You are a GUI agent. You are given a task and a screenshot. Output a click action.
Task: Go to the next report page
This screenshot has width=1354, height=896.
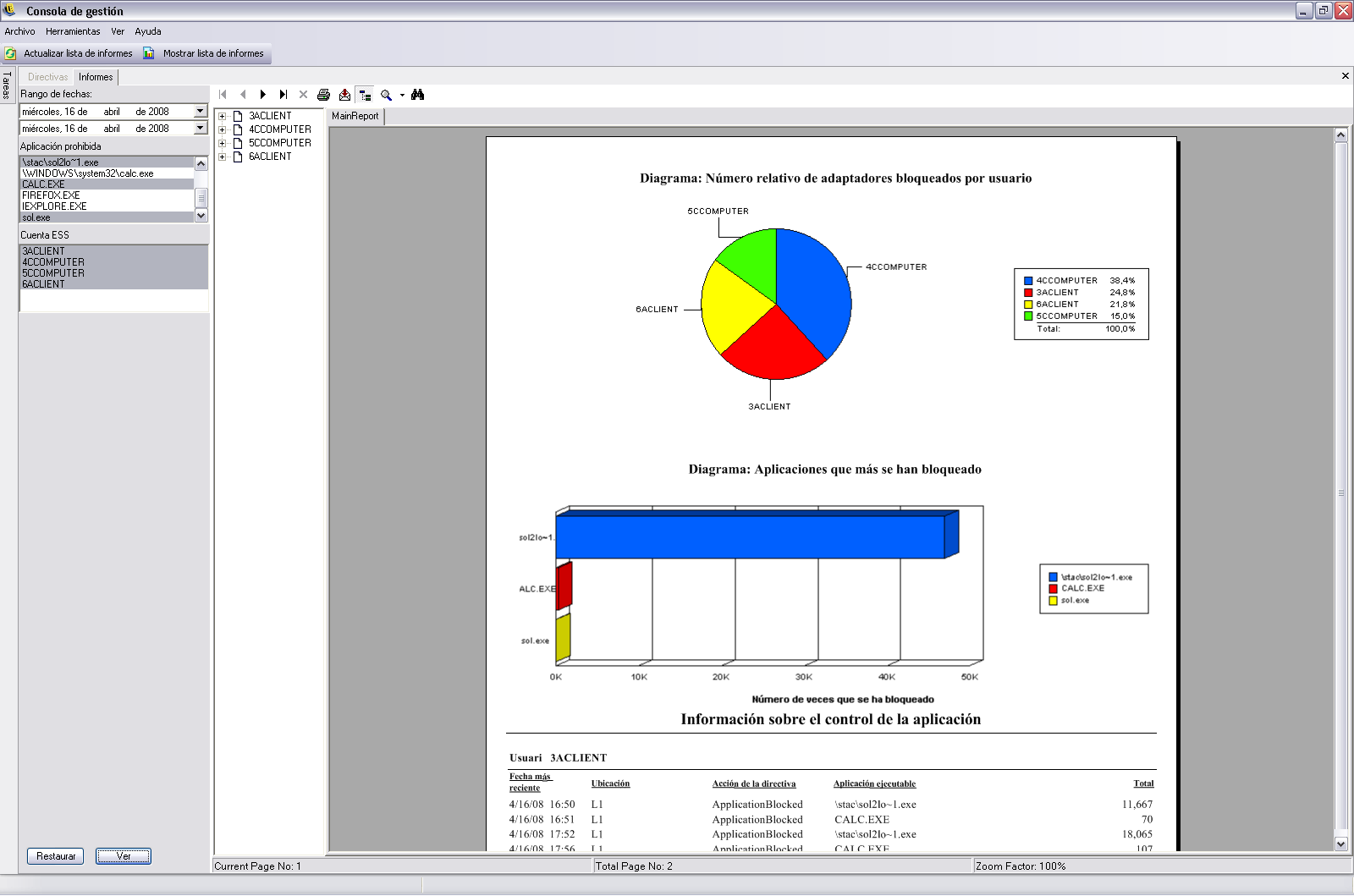263,95
